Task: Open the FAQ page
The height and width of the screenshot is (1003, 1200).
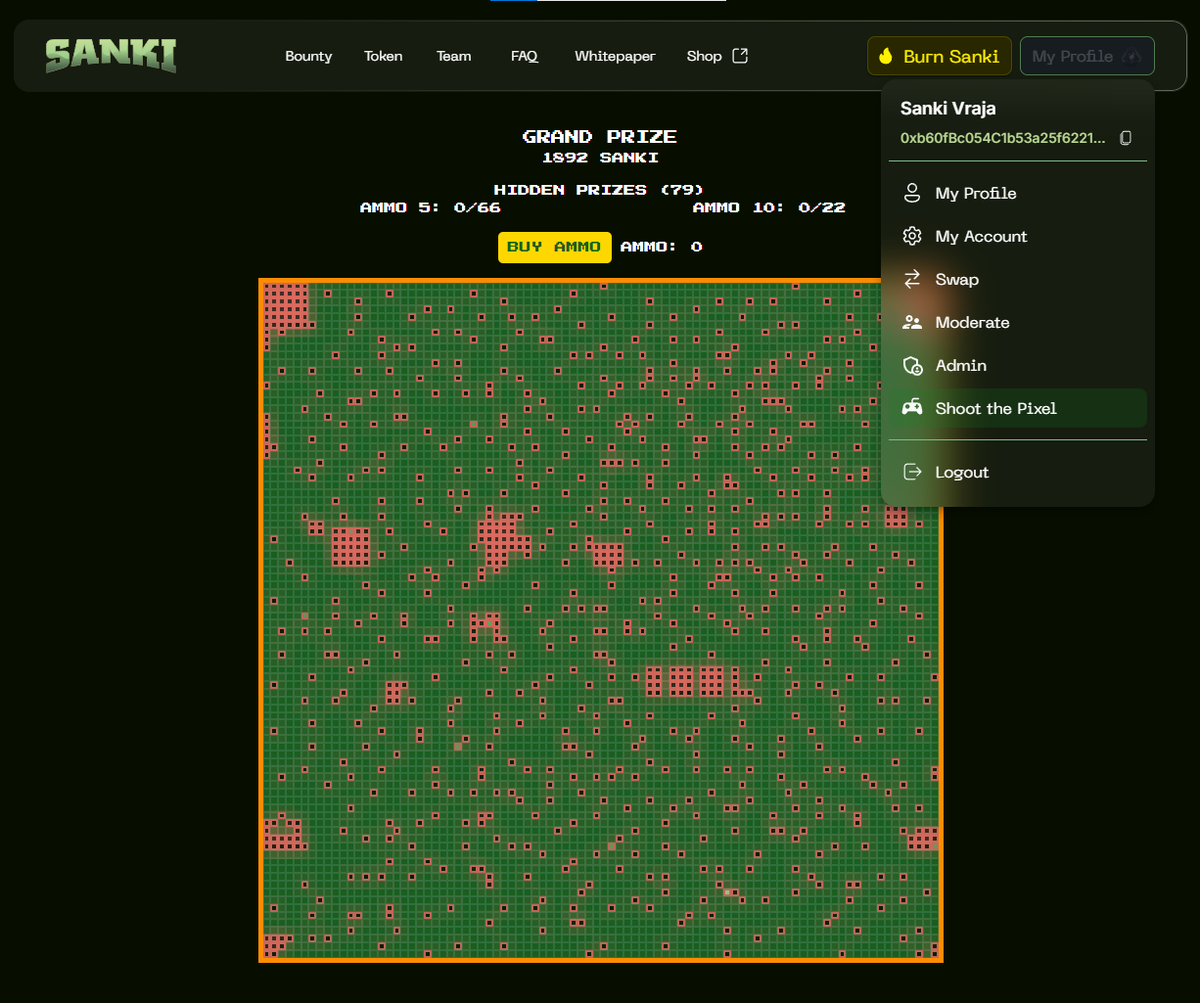Action: (524, 56)
